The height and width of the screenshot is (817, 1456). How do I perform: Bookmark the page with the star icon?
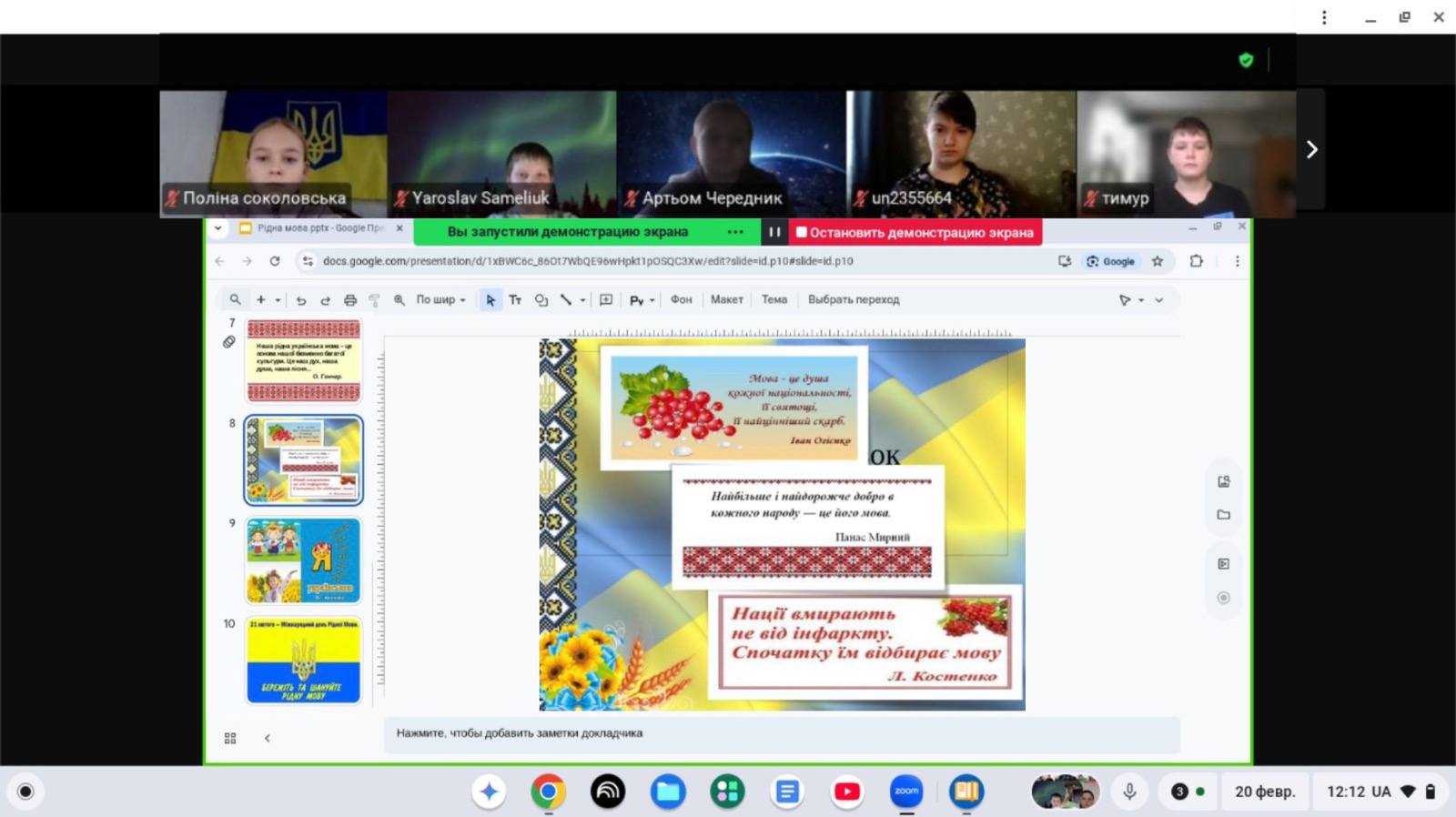click(1158, 261)
